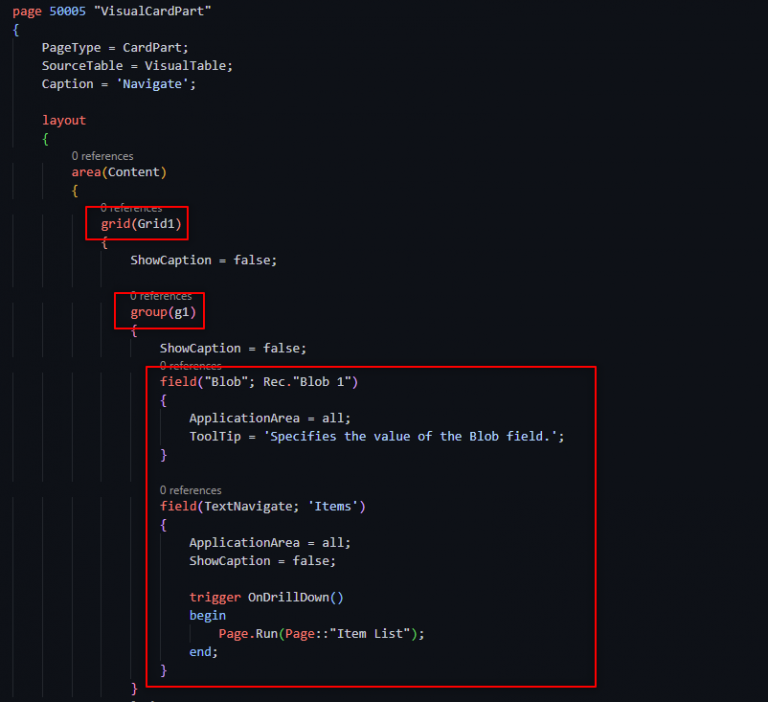The image size is (768, 702).
Task: Click the field(TextNavigate; 'Items') declaration
Action: 262,507
